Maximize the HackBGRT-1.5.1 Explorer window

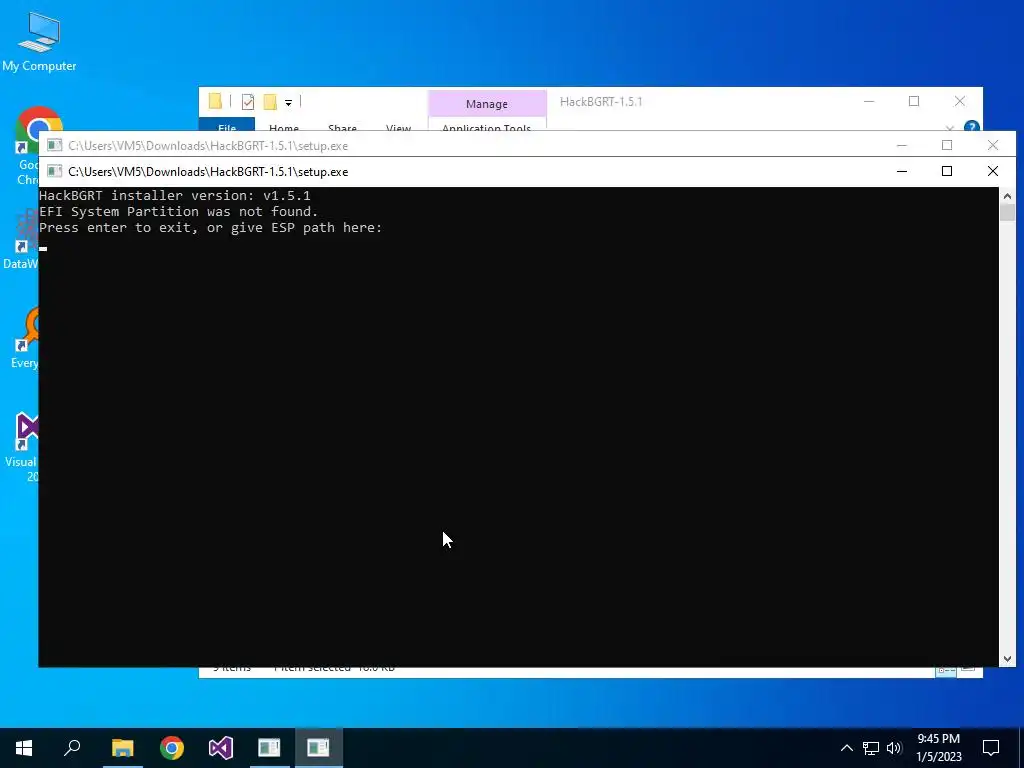914,101
